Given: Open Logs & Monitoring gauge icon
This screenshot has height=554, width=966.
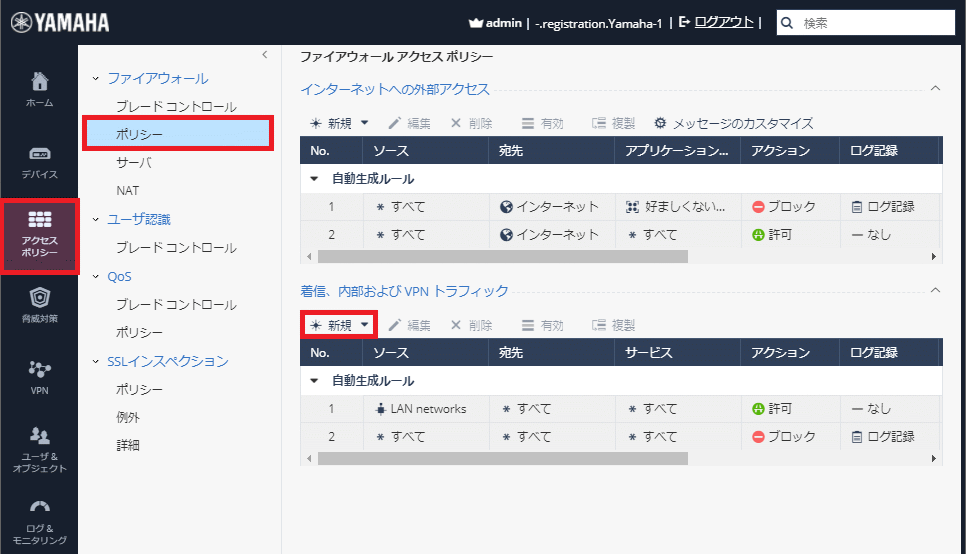Looking at the screenshot, I should 39,520.
